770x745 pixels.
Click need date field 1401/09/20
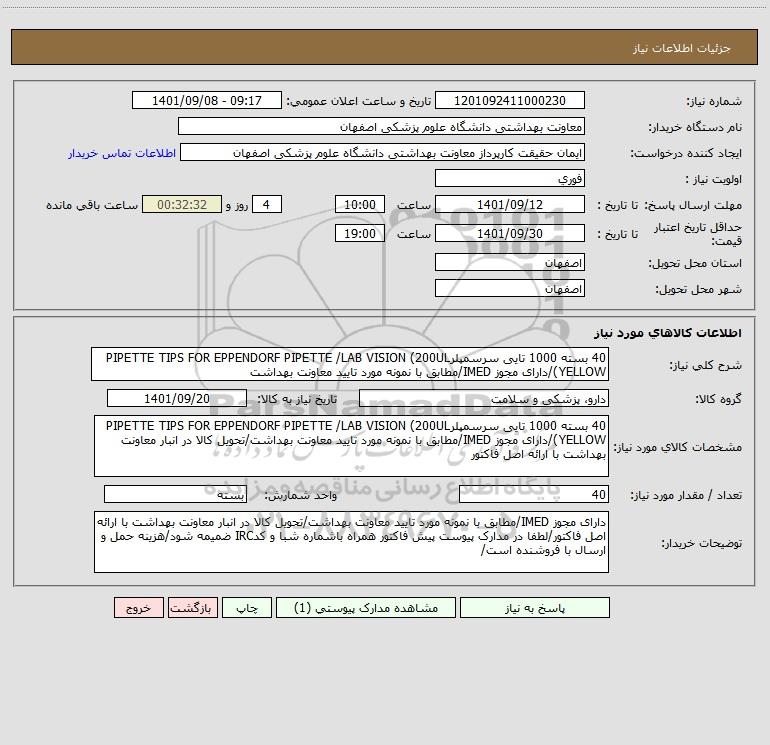point(177,399)
